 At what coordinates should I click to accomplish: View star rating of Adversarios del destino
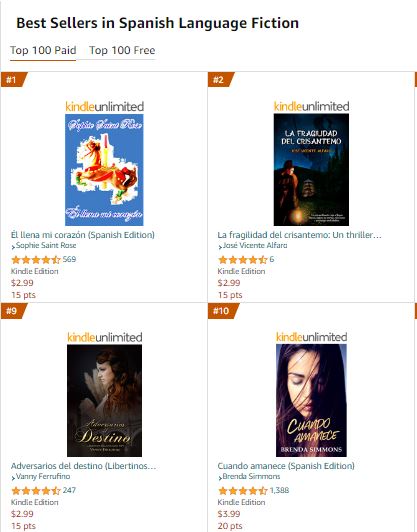[36, 491]
